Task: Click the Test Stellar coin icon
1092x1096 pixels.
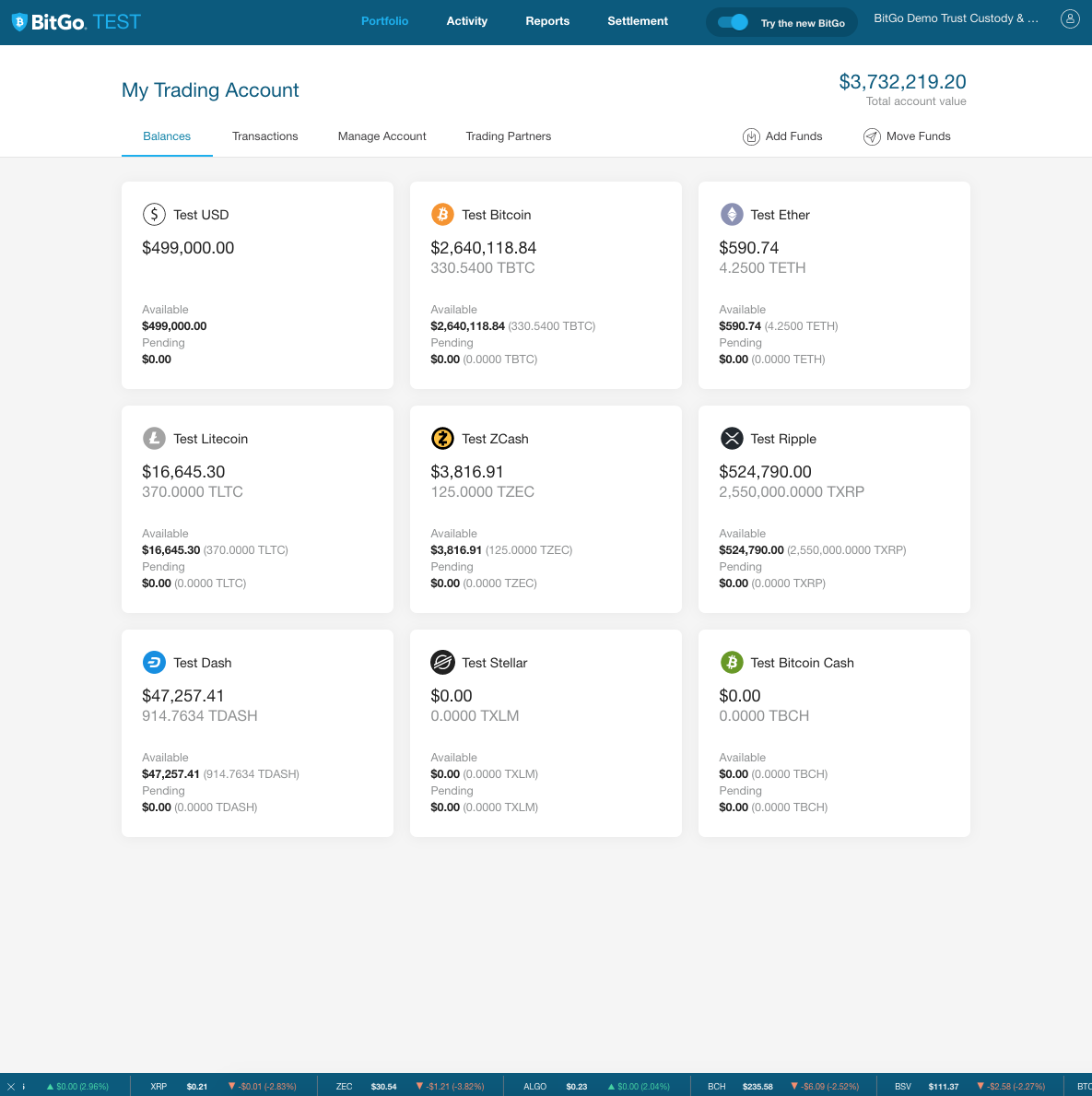Action: (442, 662)
